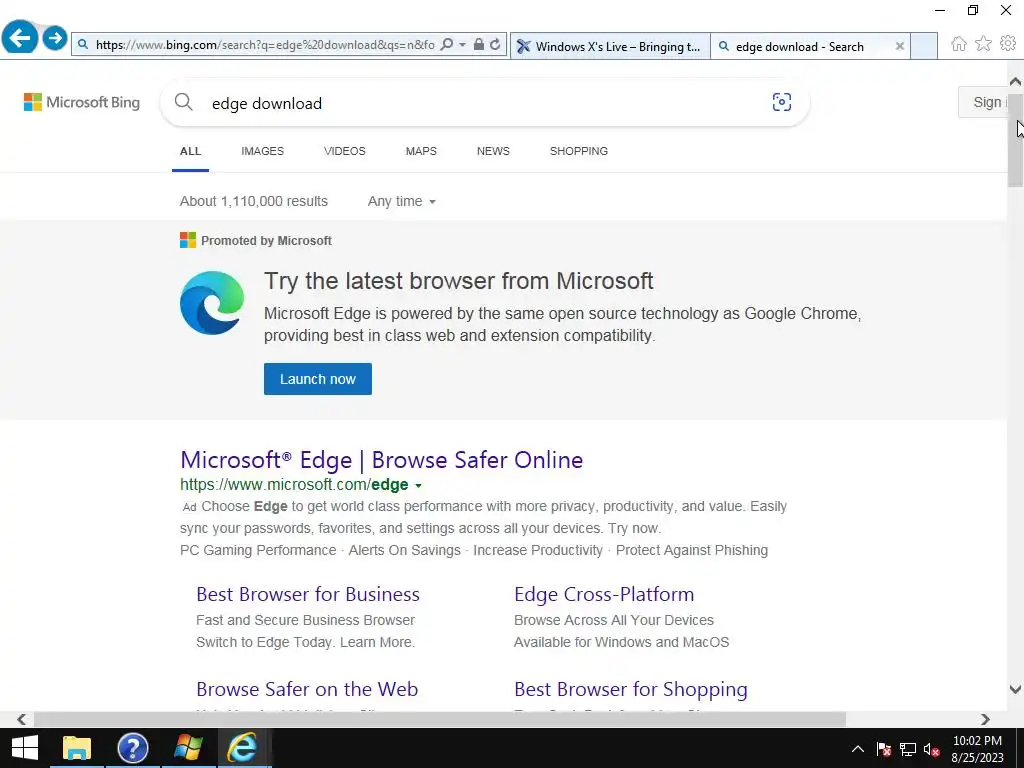This screenshot has height=768, width=1024.
Task: Open Try the latest browser from Microsoft heading
Action: point(458,281)
